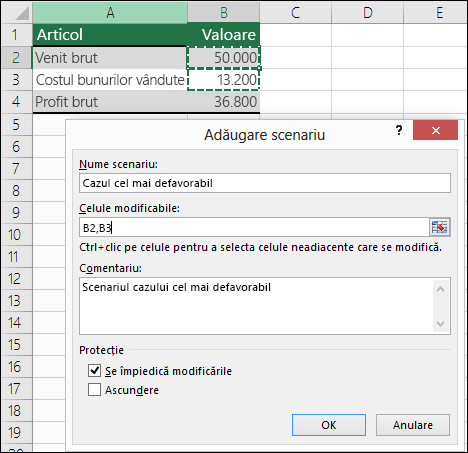Click into the Comentariu text area
The height and width of the screenshot is (453, 468).
tap(256, 306)
